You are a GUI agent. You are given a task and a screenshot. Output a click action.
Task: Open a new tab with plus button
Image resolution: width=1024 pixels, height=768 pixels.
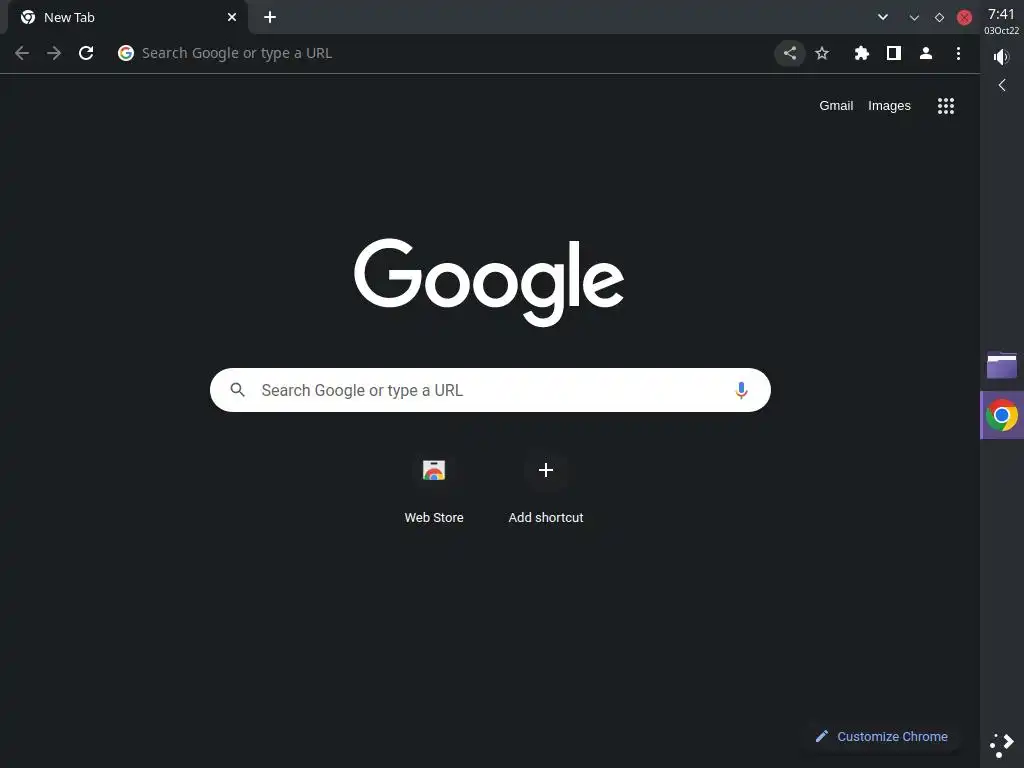270,17
